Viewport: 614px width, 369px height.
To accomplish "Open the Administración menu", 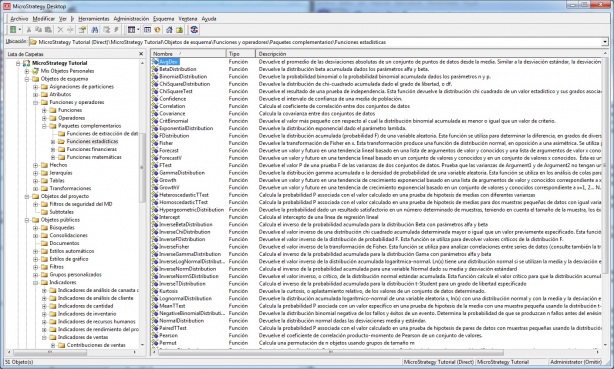I will tap(131, 19).
